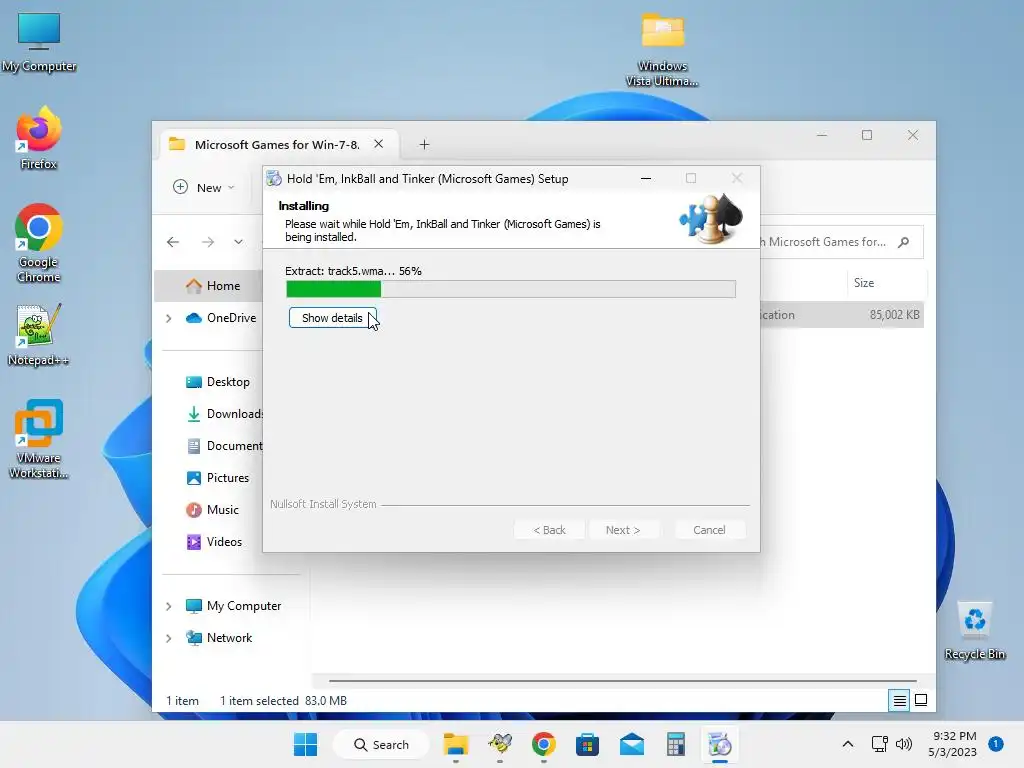Open Videos in navigation pane
Viewport: 1024px width, 768px height.
[x=213, y=542]
